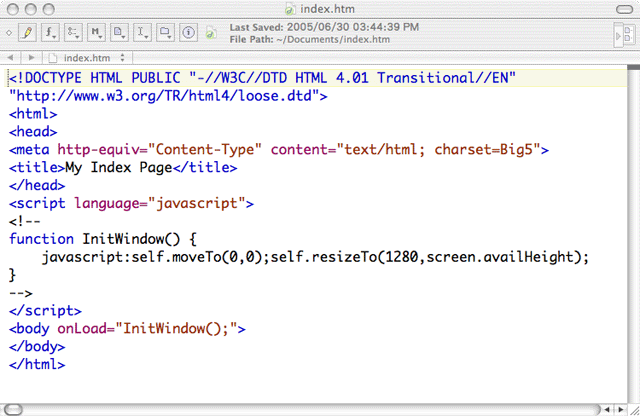
Task: Click the <!-- comment opener line
Action: [25, 221]
